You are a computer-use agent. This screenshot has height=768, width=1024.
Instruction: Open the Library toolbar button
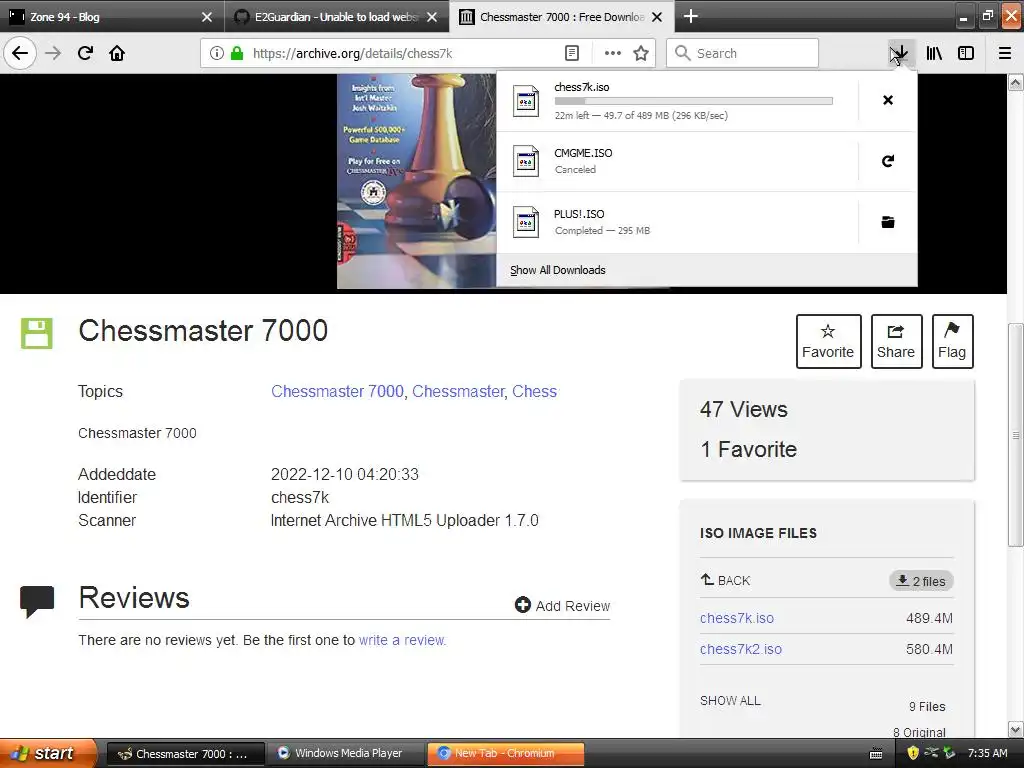click(934, 53)
